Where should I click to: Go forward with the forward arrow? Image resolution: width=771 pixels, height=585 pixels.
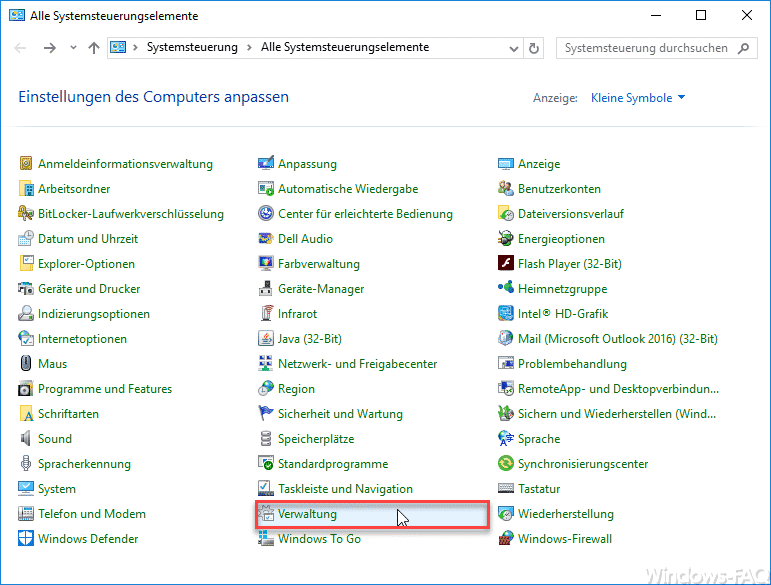49,48
